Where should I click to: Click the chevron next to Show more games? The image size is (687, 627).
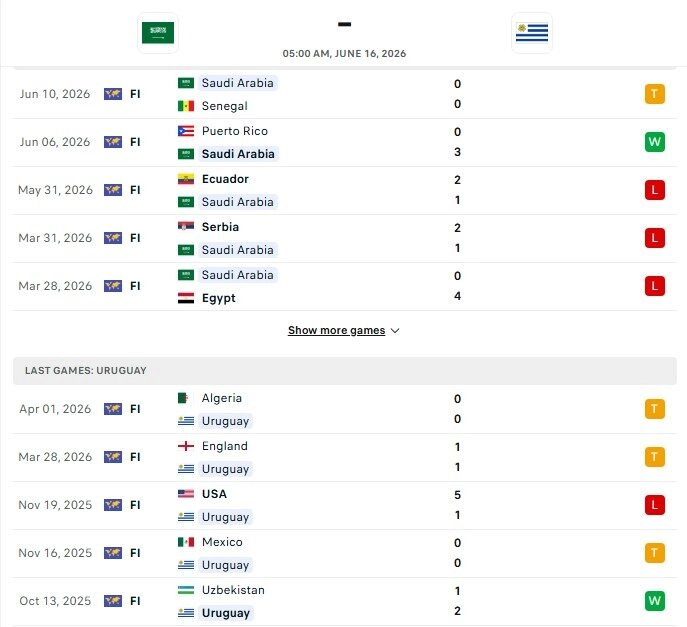coord(395,331)
